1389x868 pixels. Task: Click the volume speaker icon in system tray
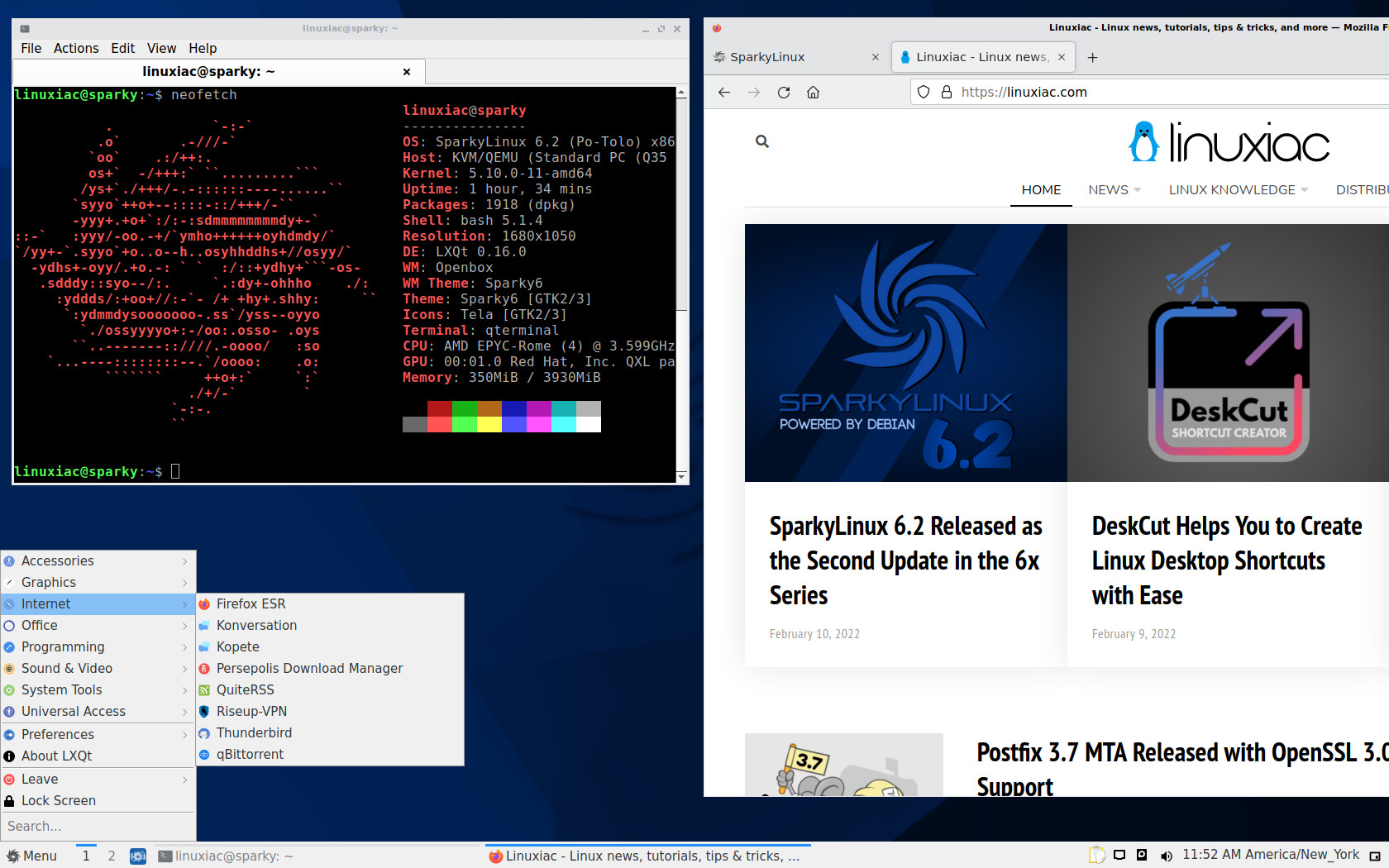point(1166,856)
